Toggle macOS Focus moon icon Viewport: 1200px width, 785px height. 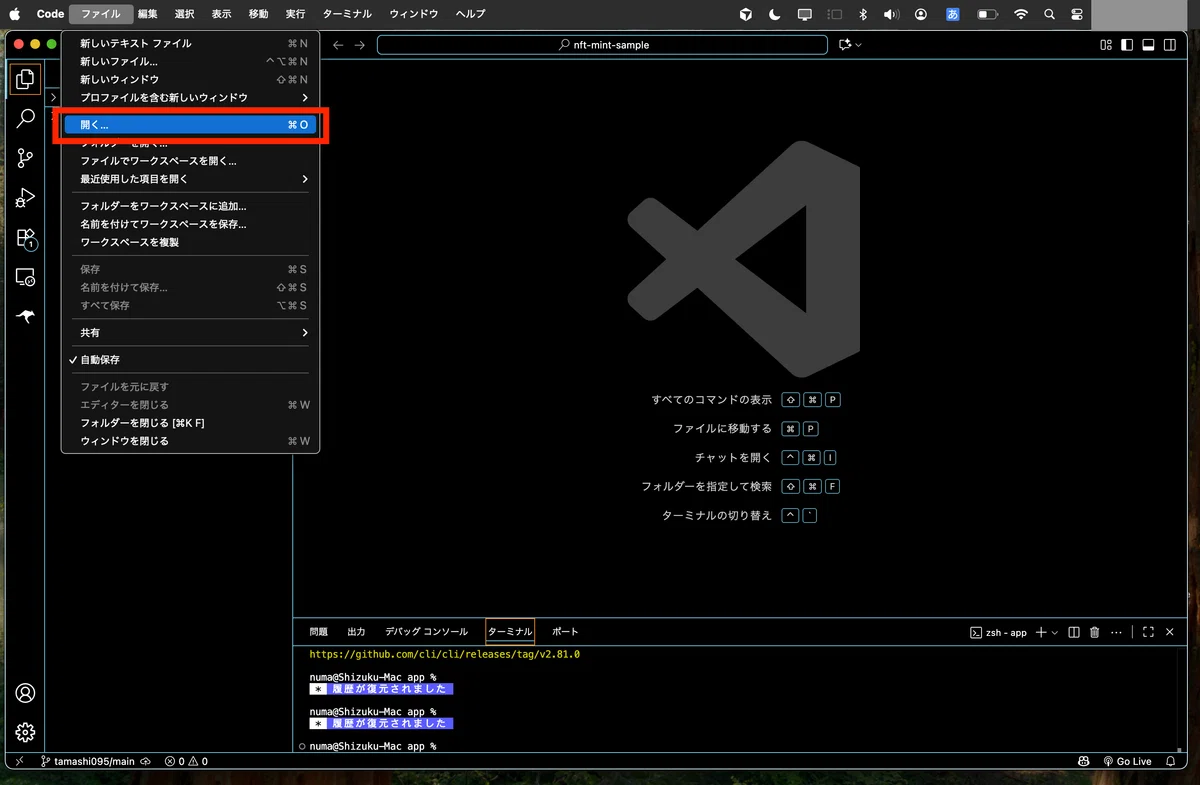click(x=775, y=14)
